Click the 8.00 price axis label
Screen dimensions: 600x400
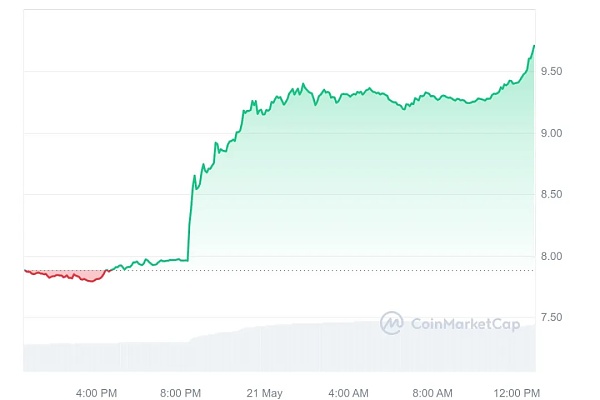[x=553, y=257]
